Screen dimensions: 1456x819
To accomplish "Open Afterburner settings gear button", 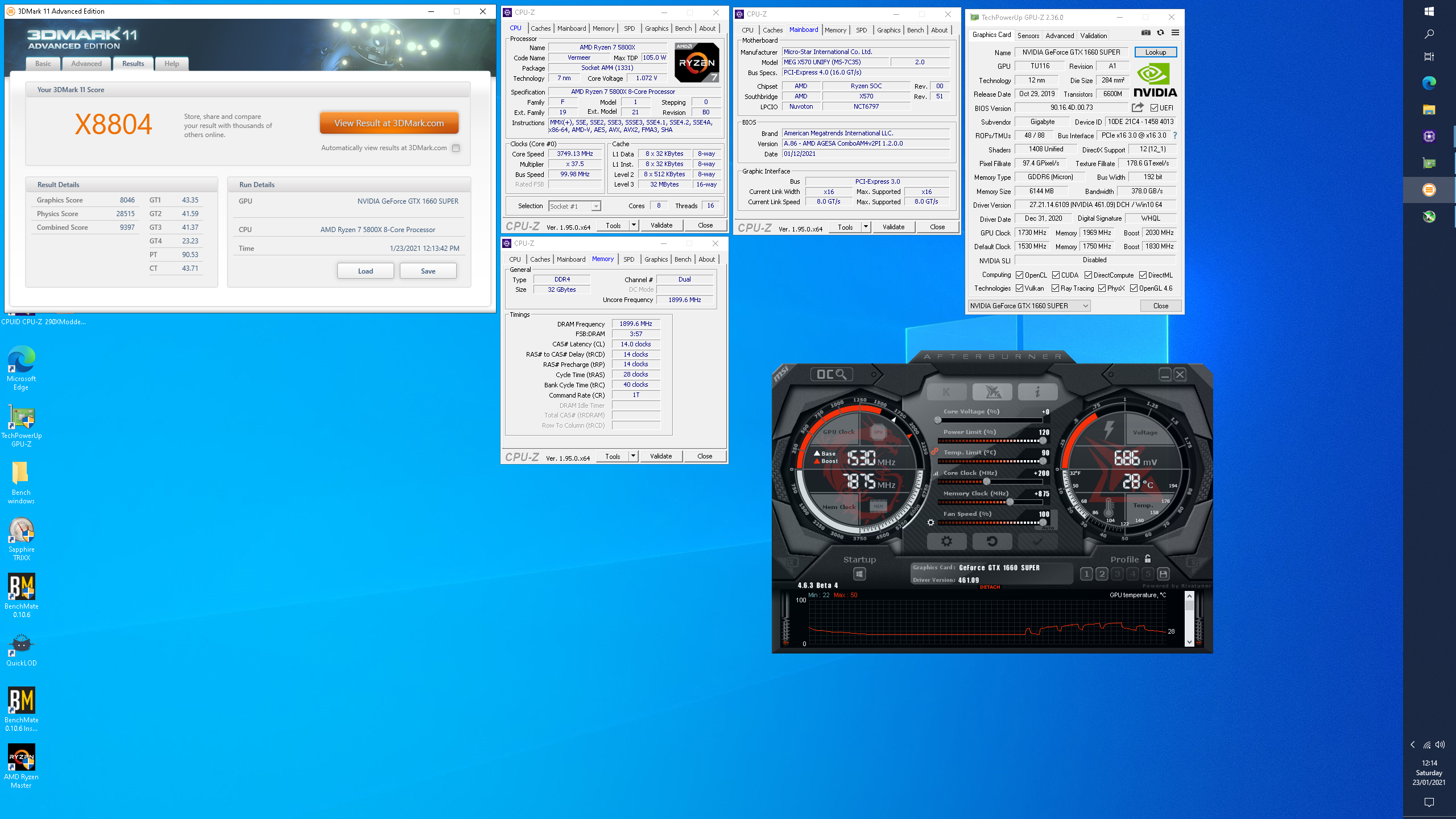I will pos(946,541).
